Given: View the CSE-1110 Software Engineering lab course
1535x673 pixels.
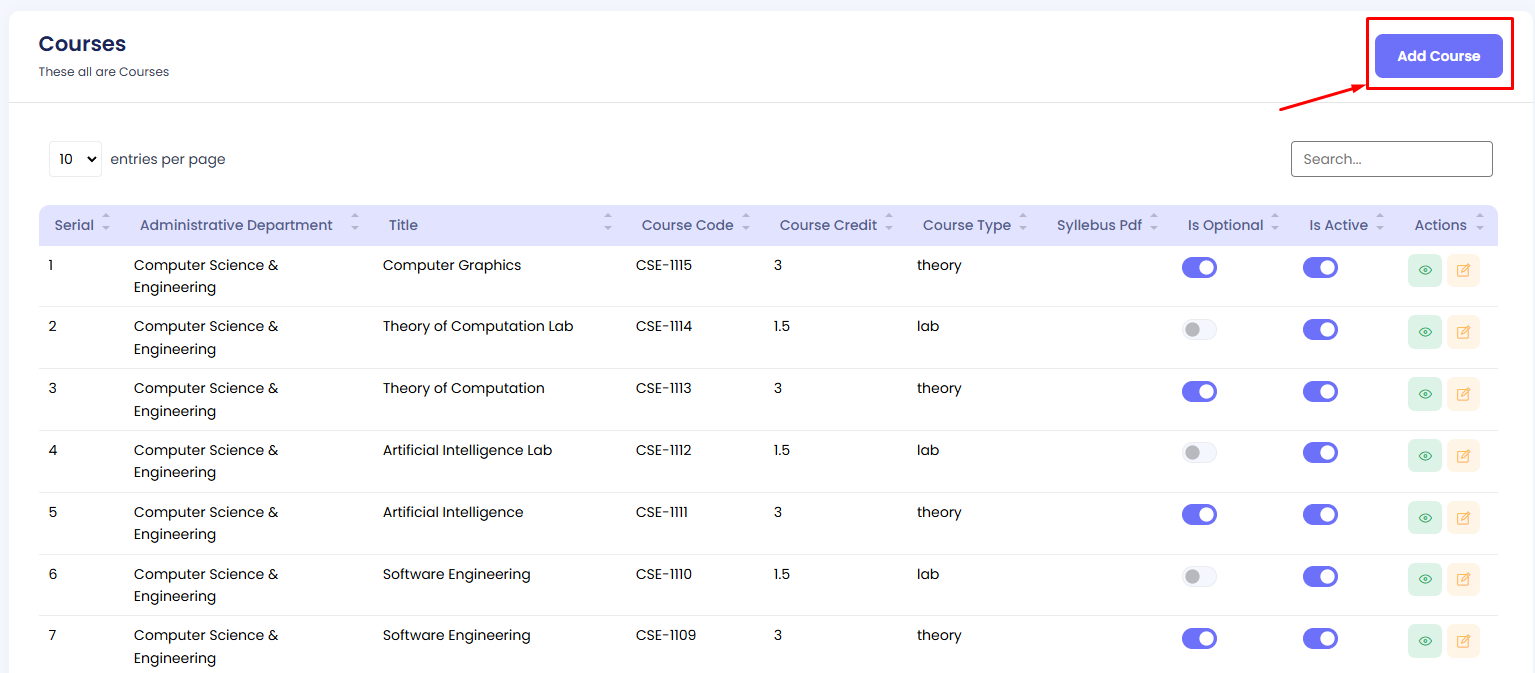Looking at the screenshot, I should 1424,579.
